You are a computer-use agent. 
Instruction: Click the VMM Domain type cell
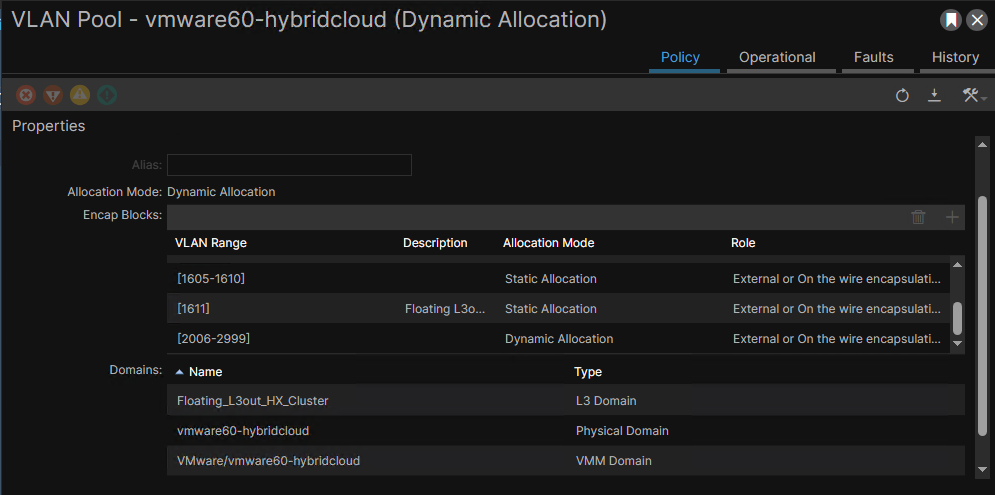(x=614, y=461)
